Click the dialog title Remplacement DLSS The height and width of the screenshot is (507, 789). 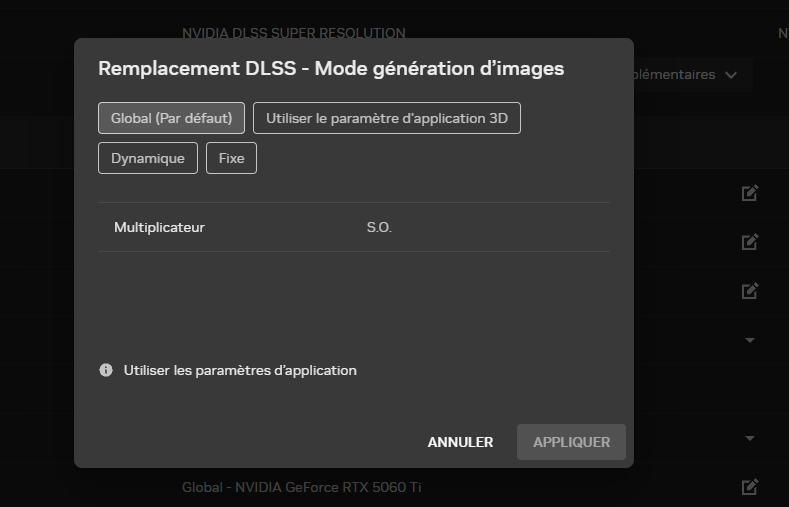click(x=331, y=68)
